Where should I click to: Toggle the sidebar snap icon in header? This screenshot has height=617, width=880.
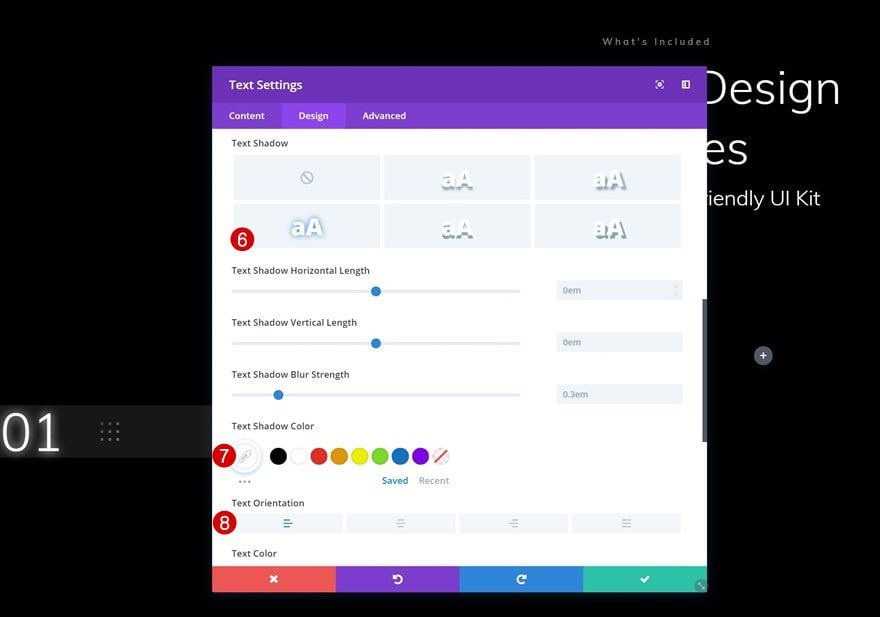686,85
